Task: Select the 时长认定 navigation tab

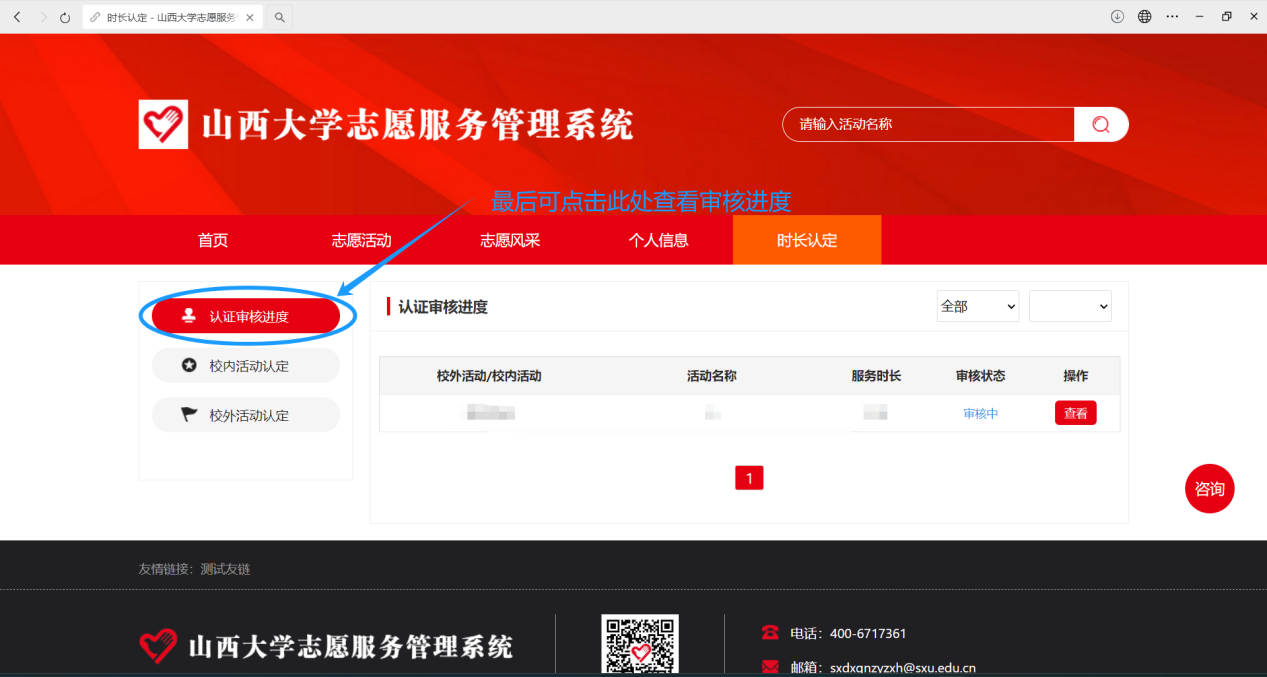Action: click(807, 240)
